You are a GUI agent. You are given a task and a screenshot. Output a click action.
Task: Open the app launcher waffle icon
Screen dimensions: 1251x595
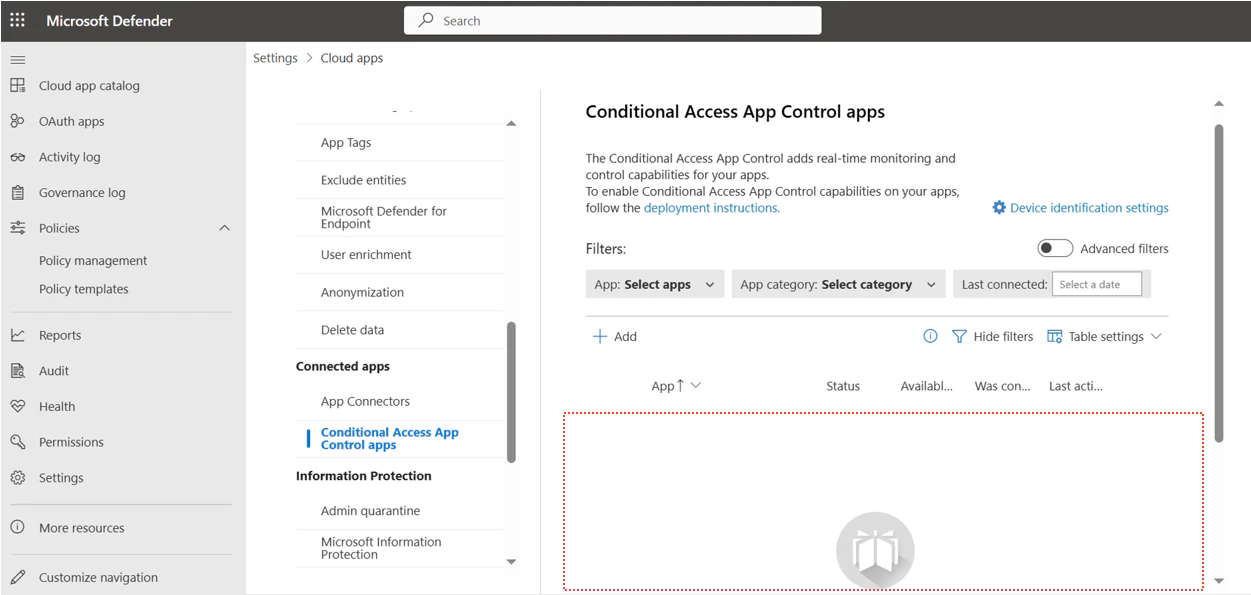click(18, 20)
